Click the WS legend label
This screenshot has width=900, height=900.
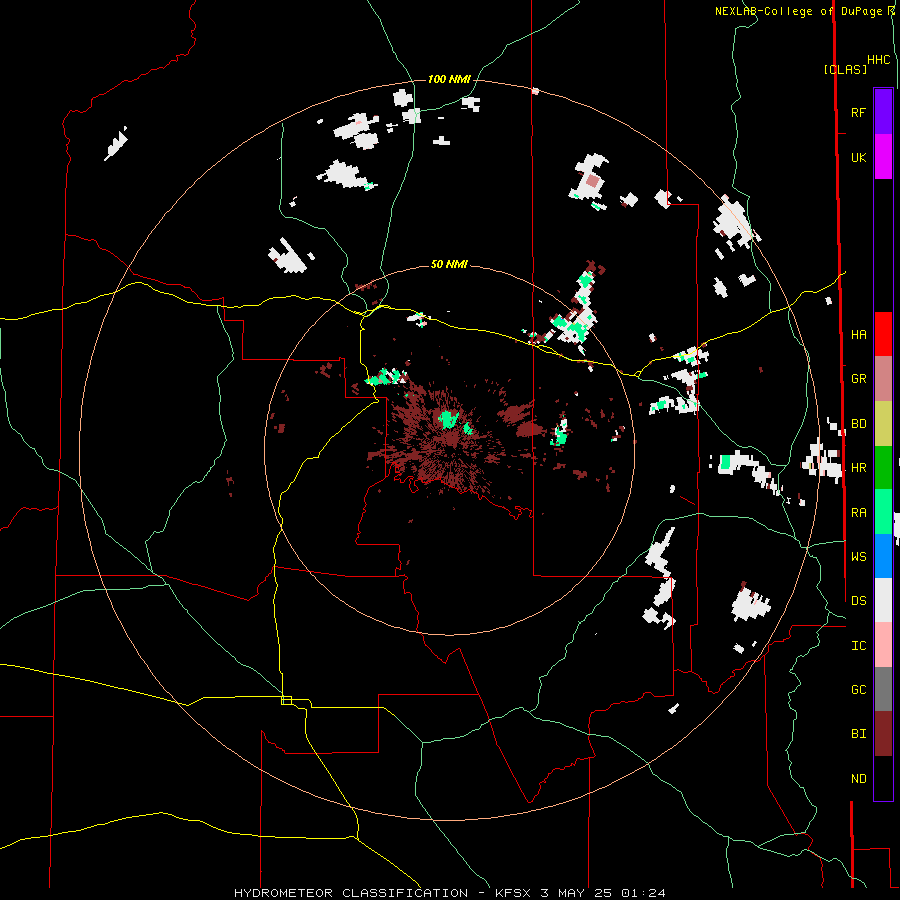coord(858,557)
